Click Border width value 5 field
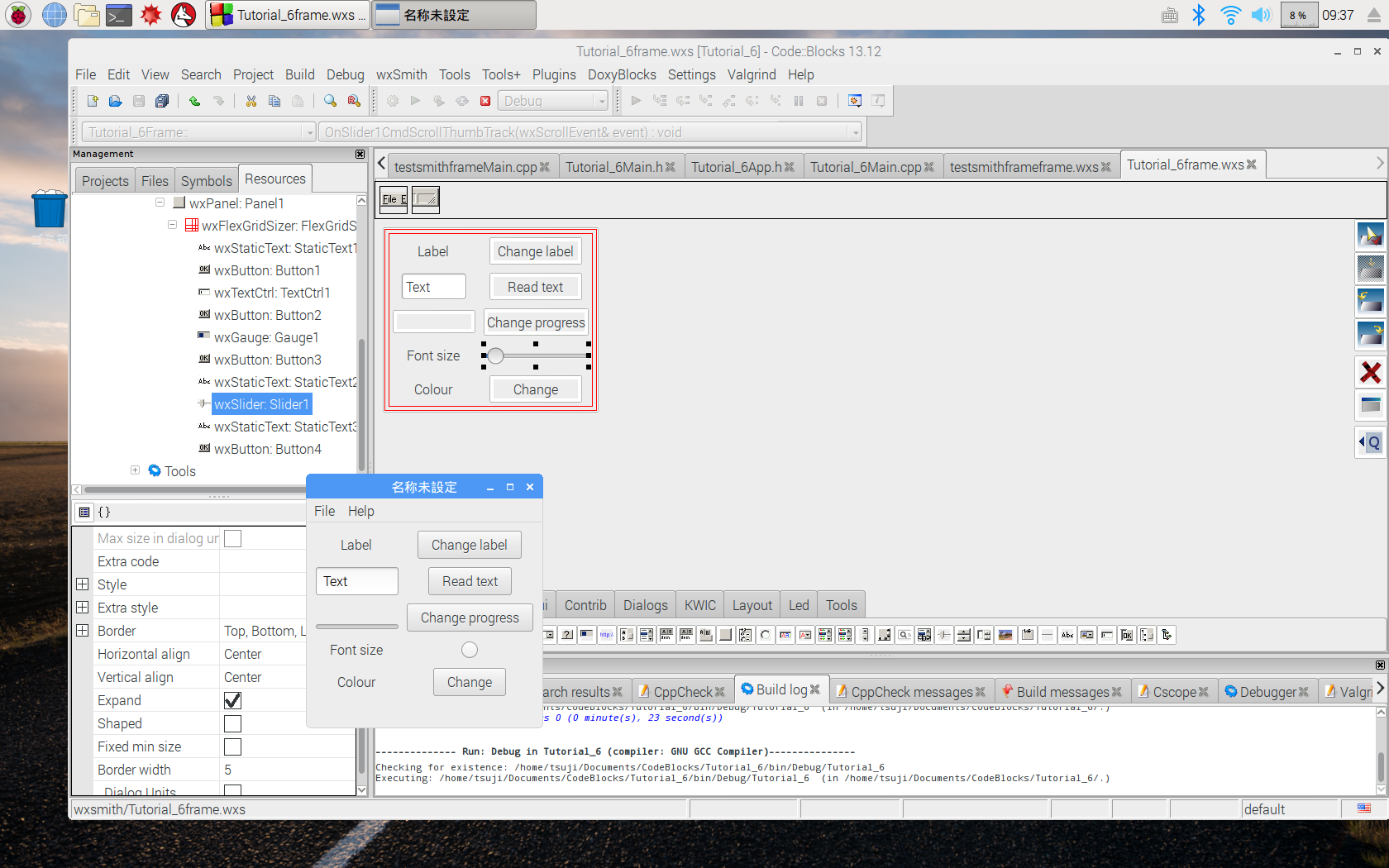This screenshot has height=868, width=1389. pos(289,770)
